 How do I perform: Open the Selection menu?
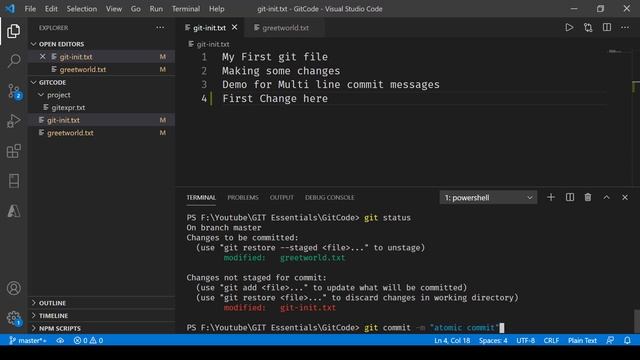point(82,9)
